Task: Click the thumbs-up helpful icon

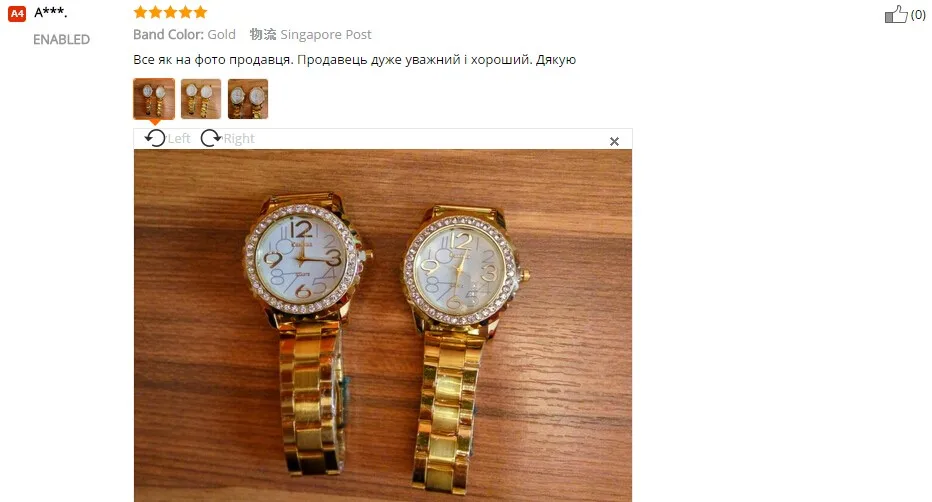Action: pos(896,14)
